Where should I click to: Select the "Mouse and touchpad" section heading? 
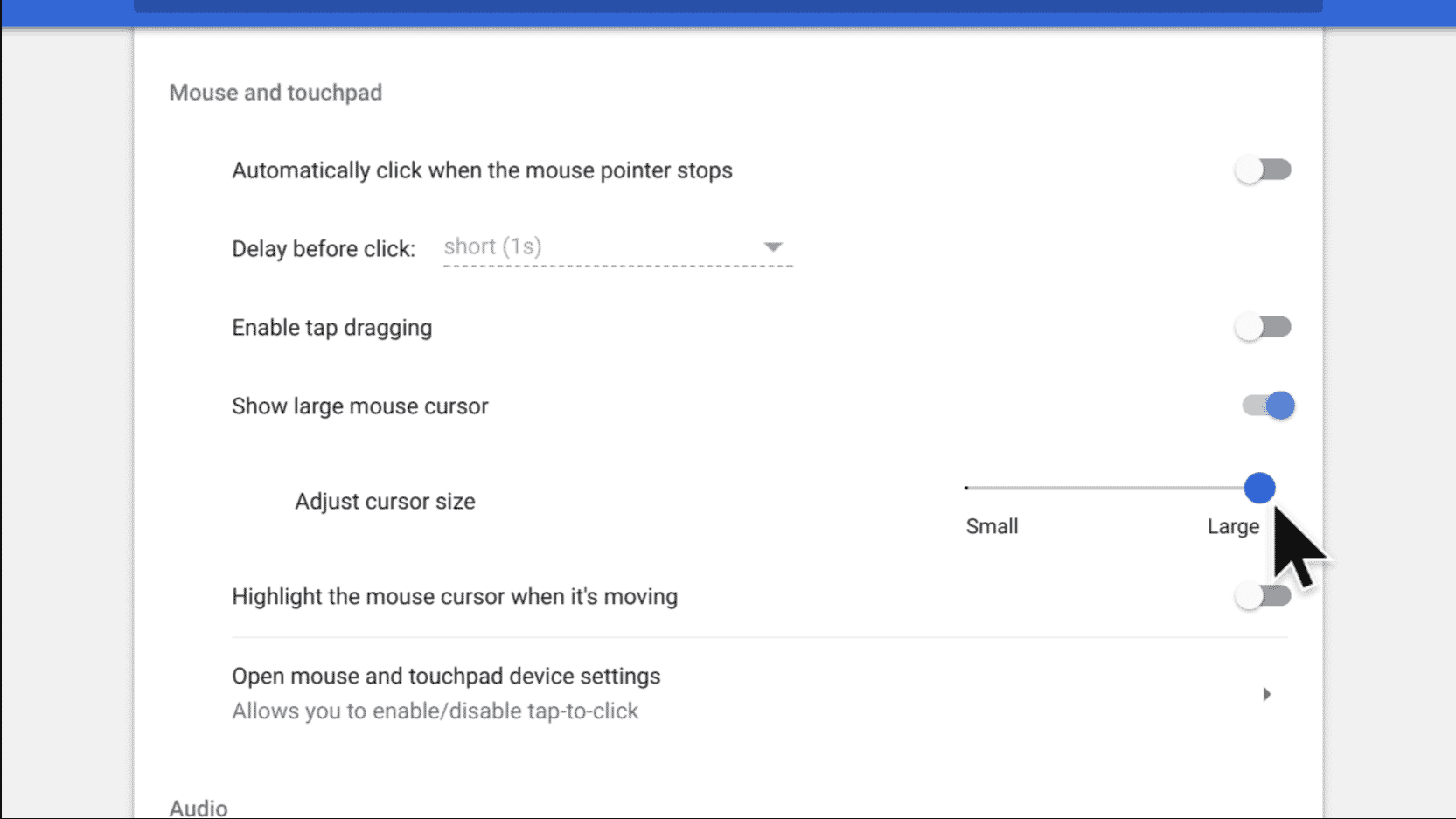click(x=275, y=93)
